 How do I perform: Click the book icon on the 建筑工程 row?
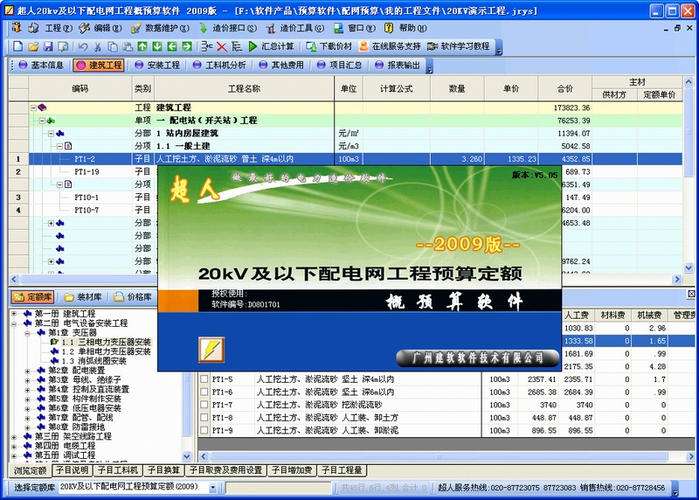tap(42, 107)
